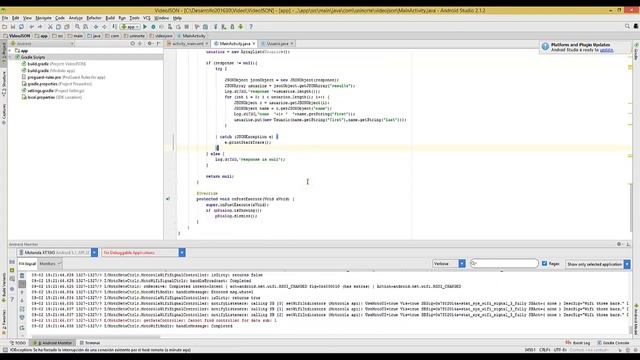Click the Android Monitor panel gear icon
Screen dimensions: 640x360
click(619, 244)
